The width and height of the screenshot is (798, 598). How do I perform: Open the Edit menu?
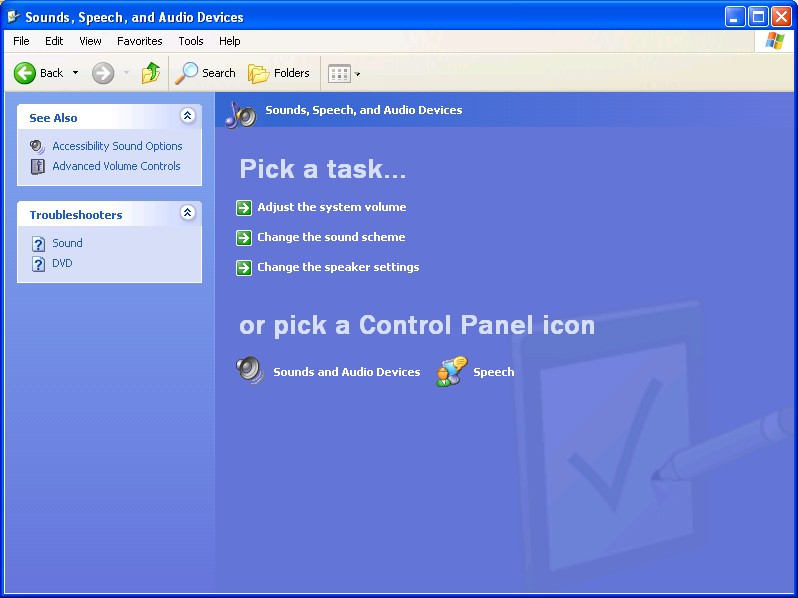54,41
